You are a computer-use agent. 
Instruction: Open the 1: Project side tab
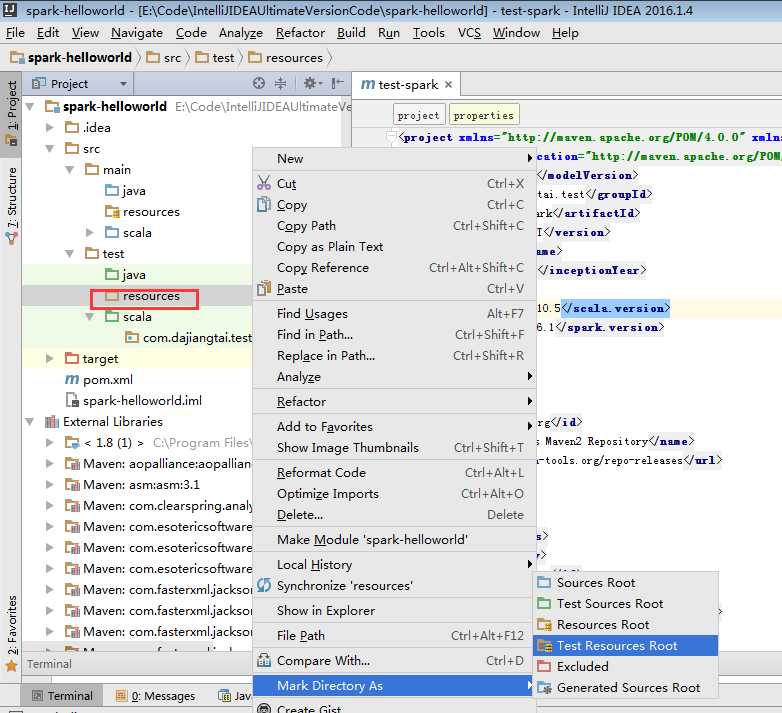click(x=11, y=113)
